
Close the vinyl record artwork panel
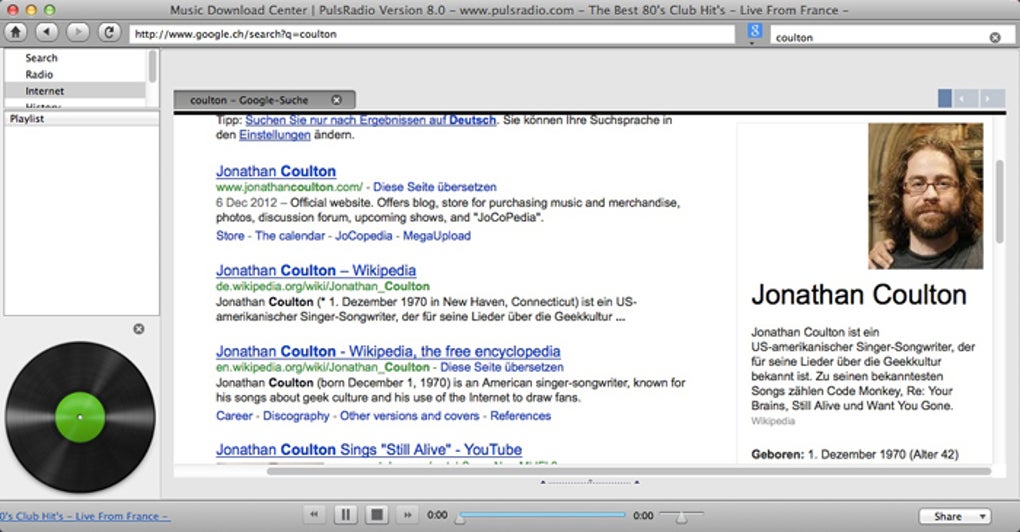click(139, 329)
